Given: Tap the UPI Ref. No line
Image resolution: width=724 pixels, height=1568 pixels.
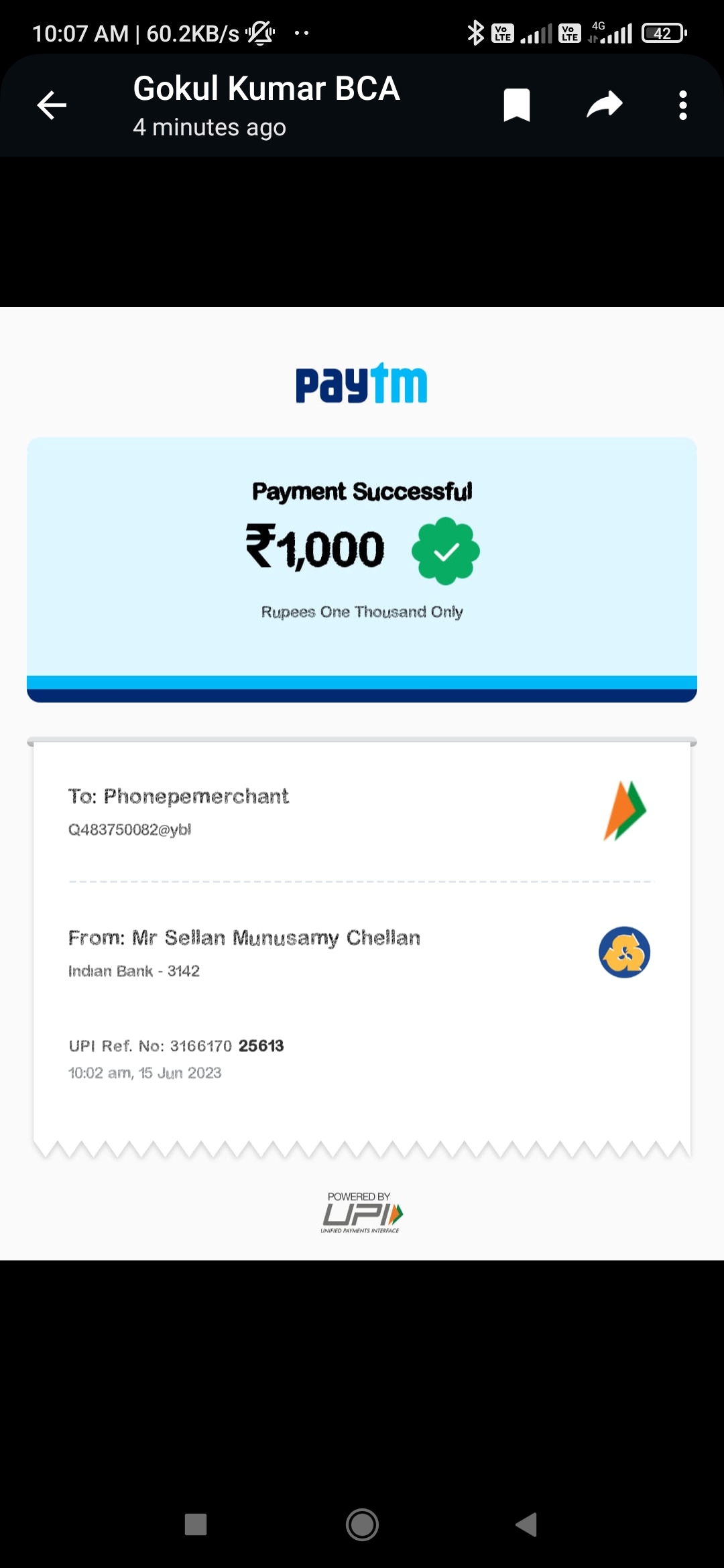Looking at the screenshot, I should click(x=176, y=1045).
